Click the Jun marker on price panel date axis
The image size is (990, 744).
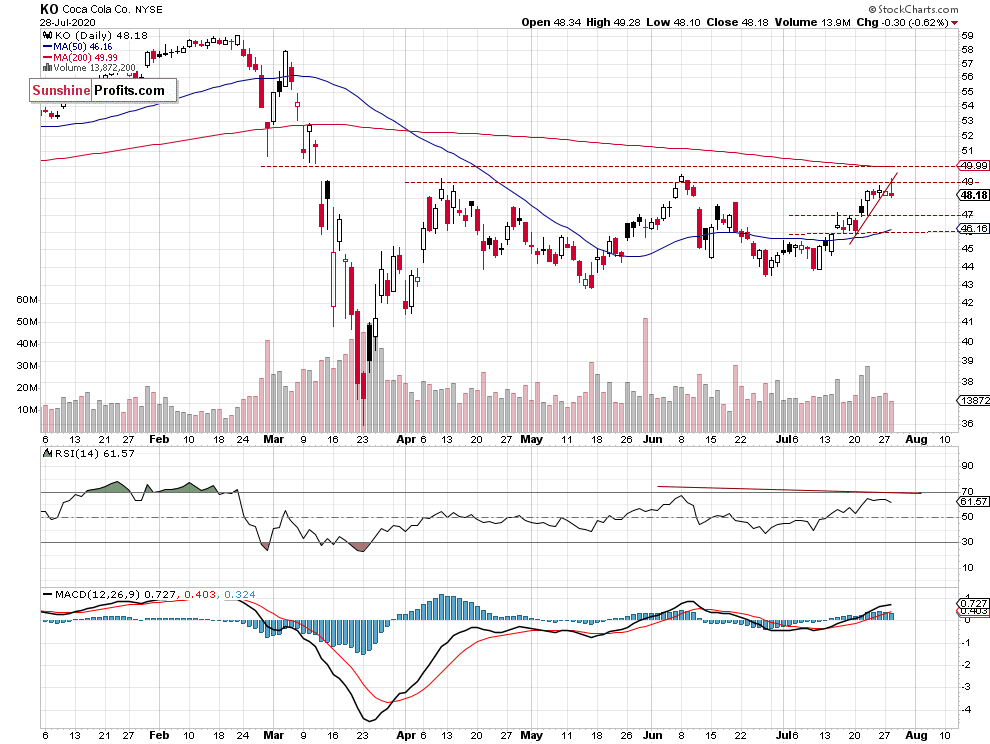652,439
